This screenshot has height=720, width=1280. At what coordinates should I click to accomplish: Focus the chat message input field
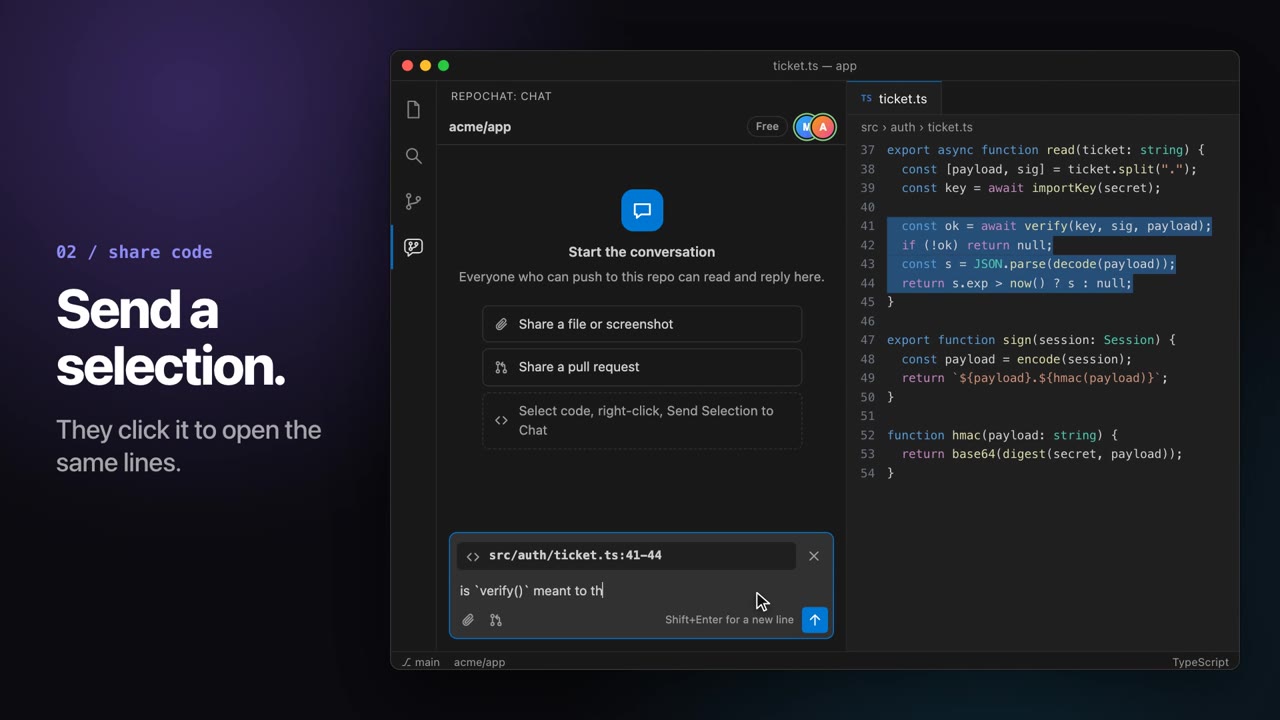pyautogui.click(x=640, y=591)
